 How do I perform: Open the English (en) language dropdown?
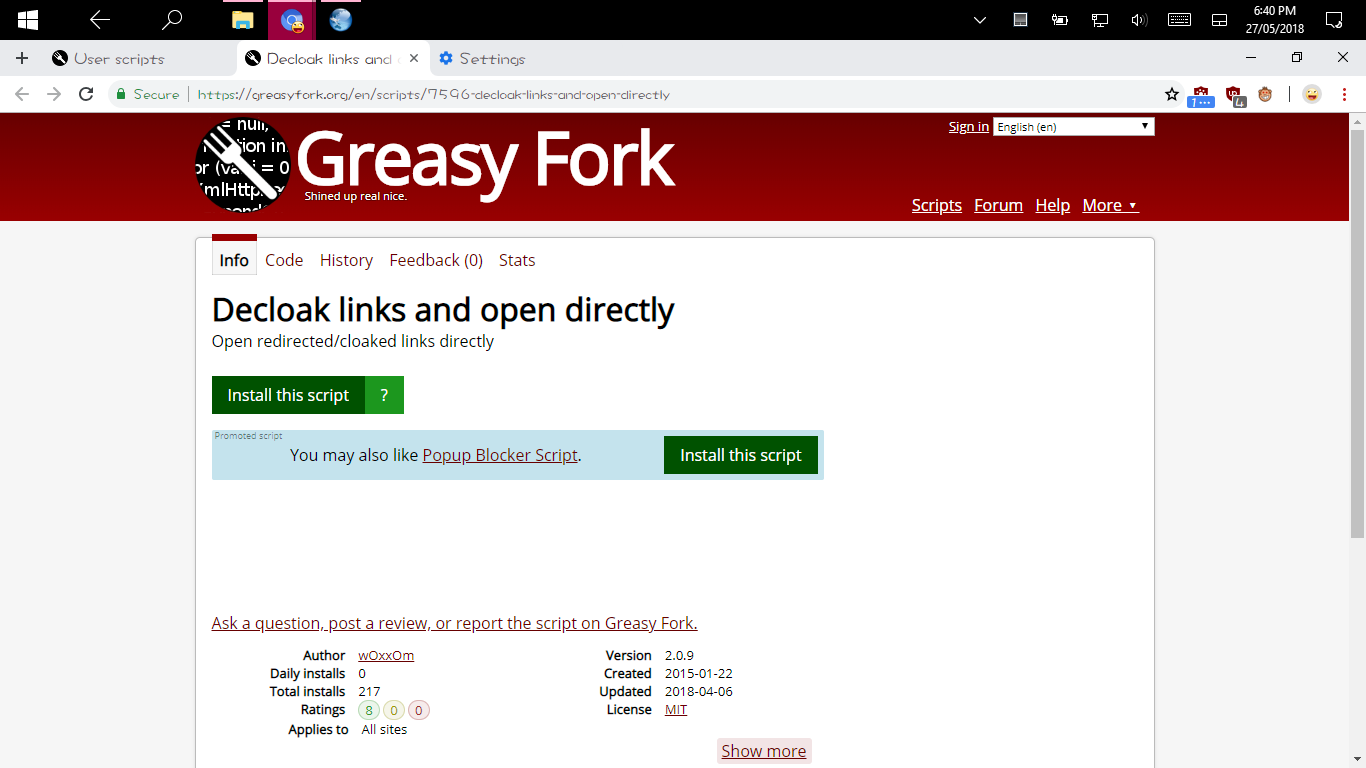click(x=1073, y=126)
